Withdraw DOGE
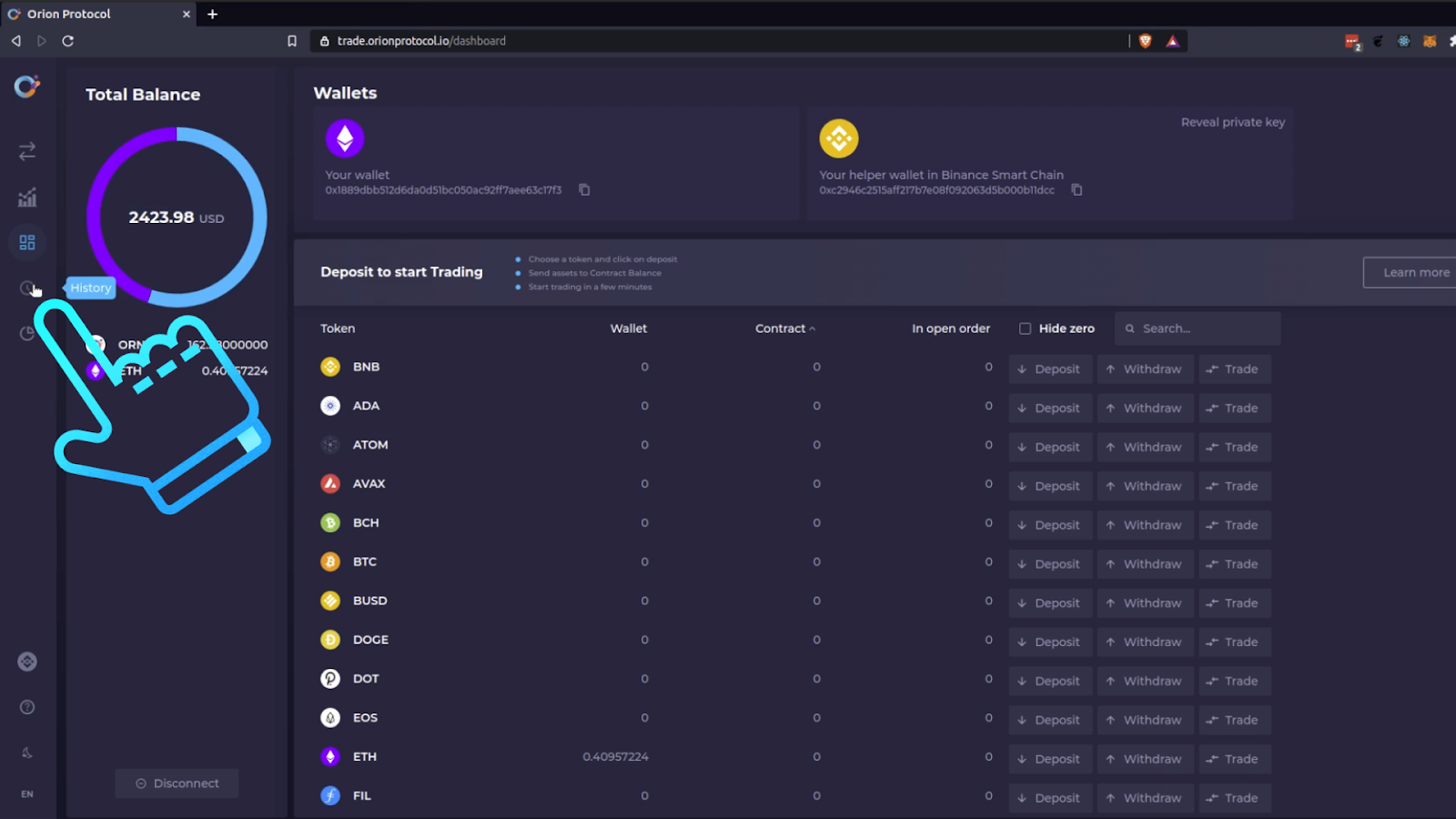Image resolution: width=1456 pixels, height=819 pixels. point(1145,642)
